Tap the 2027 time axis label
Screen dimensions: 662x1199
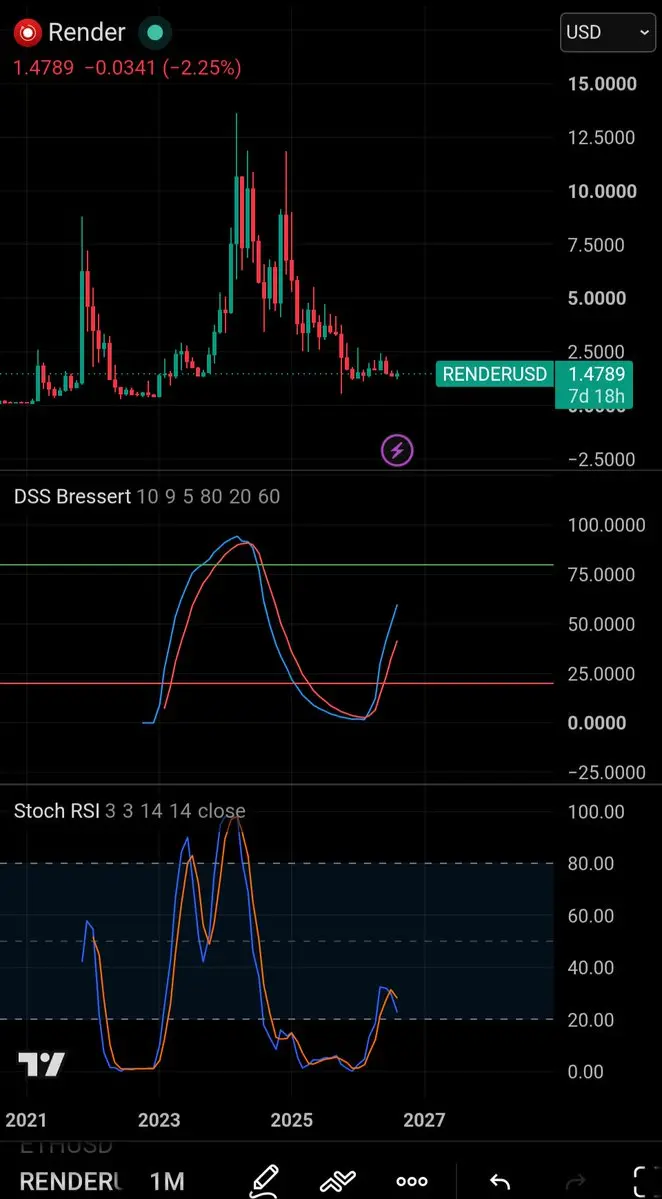click(x=423, y=1120)
